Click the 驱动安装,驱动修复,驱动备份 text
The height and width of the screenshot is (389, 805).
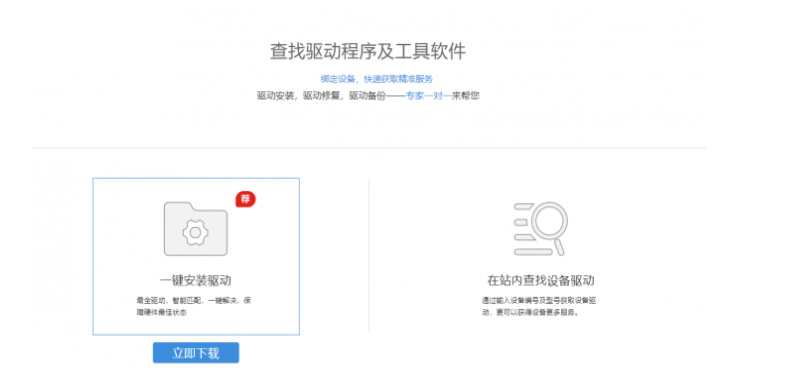(321, 95)
